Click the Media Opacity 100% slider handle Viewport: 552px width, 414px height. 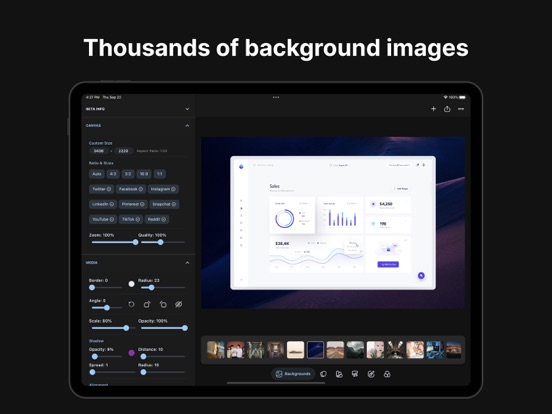point(185,328)
